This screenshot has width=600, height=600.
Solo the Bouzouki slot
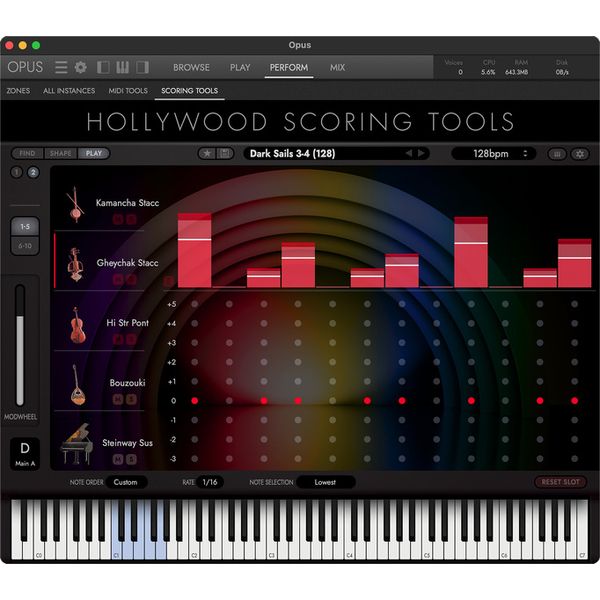tap(131, 399)
